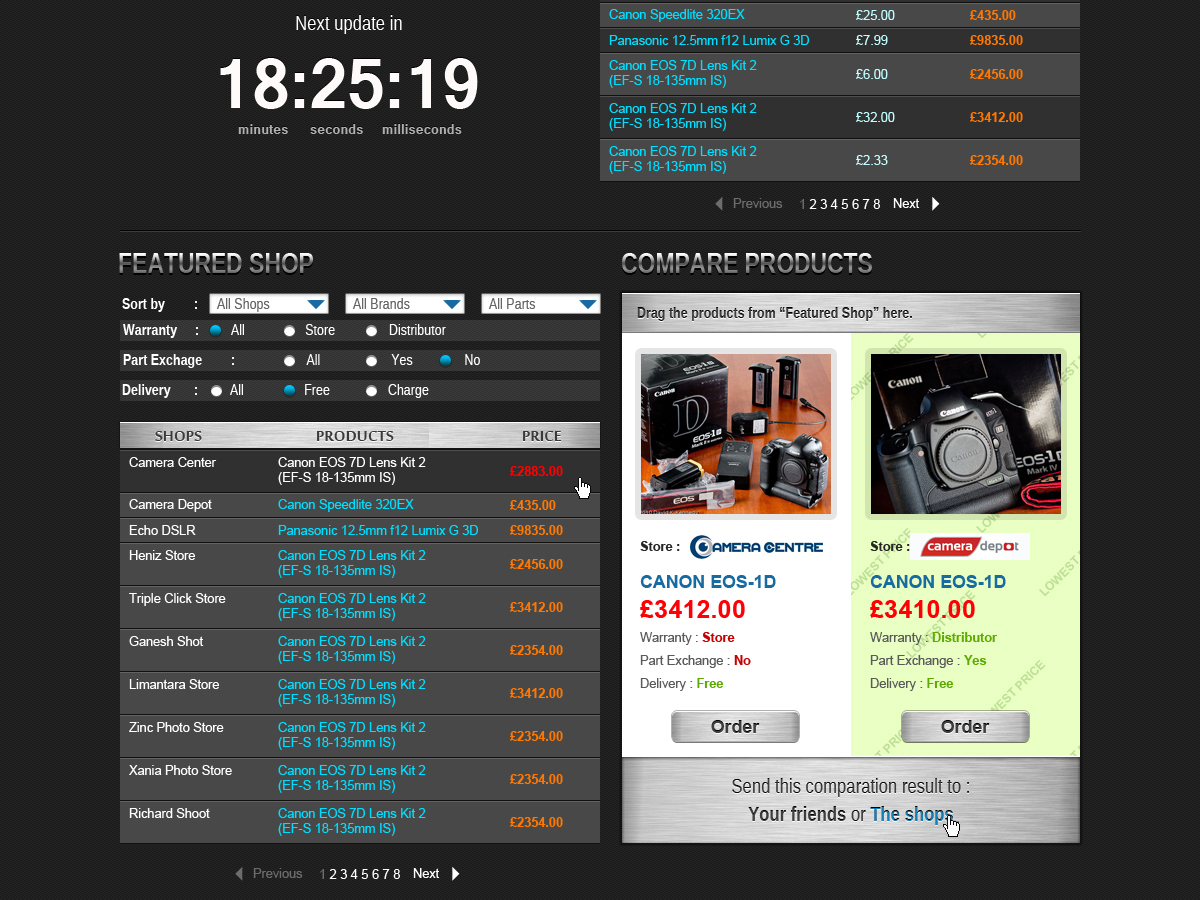This screenshot has width=1200, height=900.
Task: Click Canon Speedlite 320EX in Camera Depot row
Action: point(346,505)
